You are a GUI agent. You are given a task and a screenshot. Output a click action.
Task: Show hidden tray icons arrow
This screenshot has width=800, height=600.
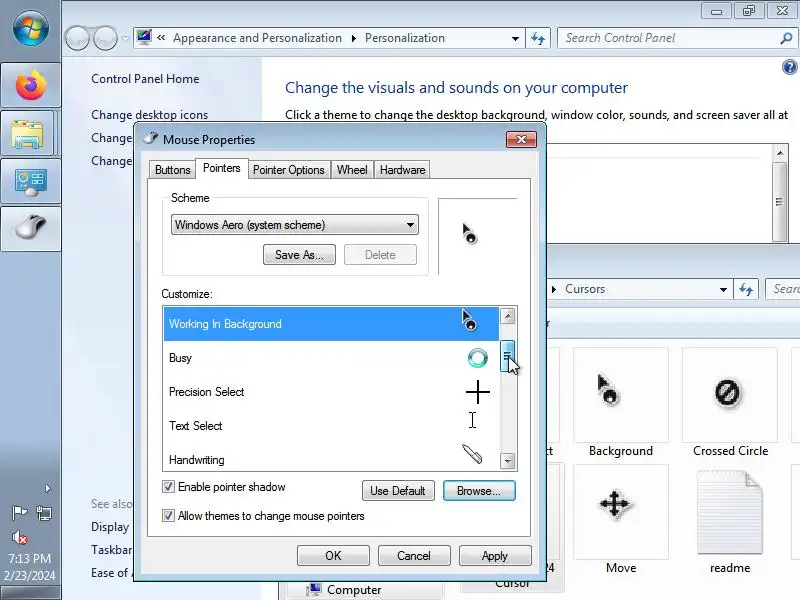click(x=47, y=488)
